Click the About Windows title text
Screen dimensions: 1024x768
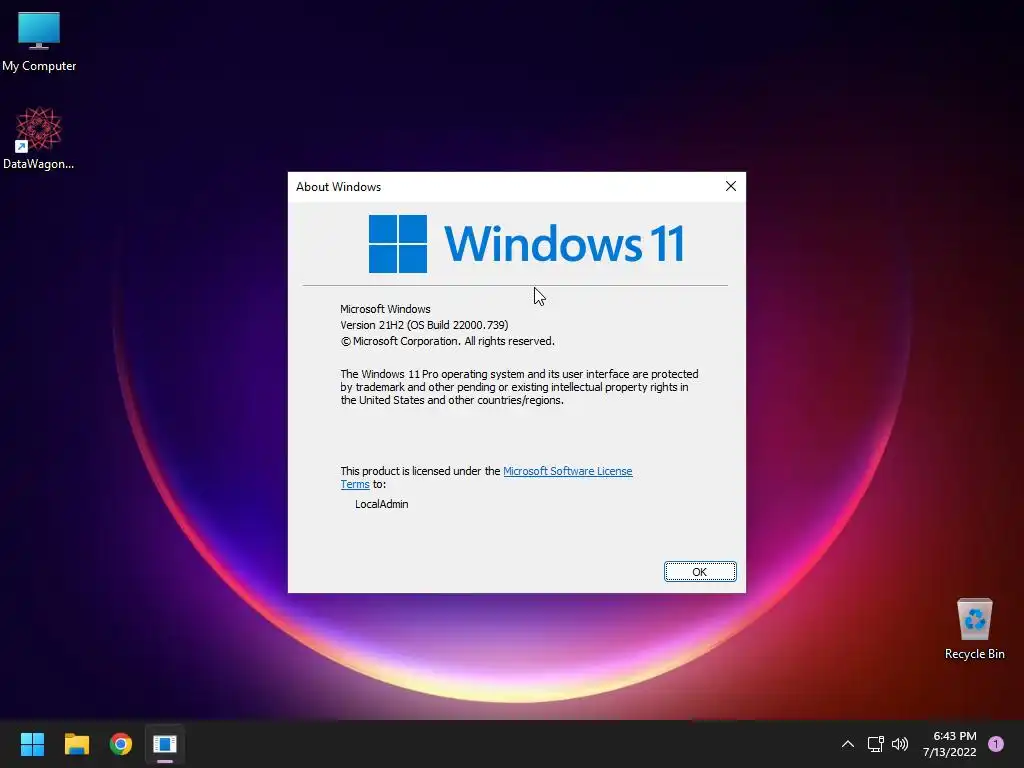point(338,187)
